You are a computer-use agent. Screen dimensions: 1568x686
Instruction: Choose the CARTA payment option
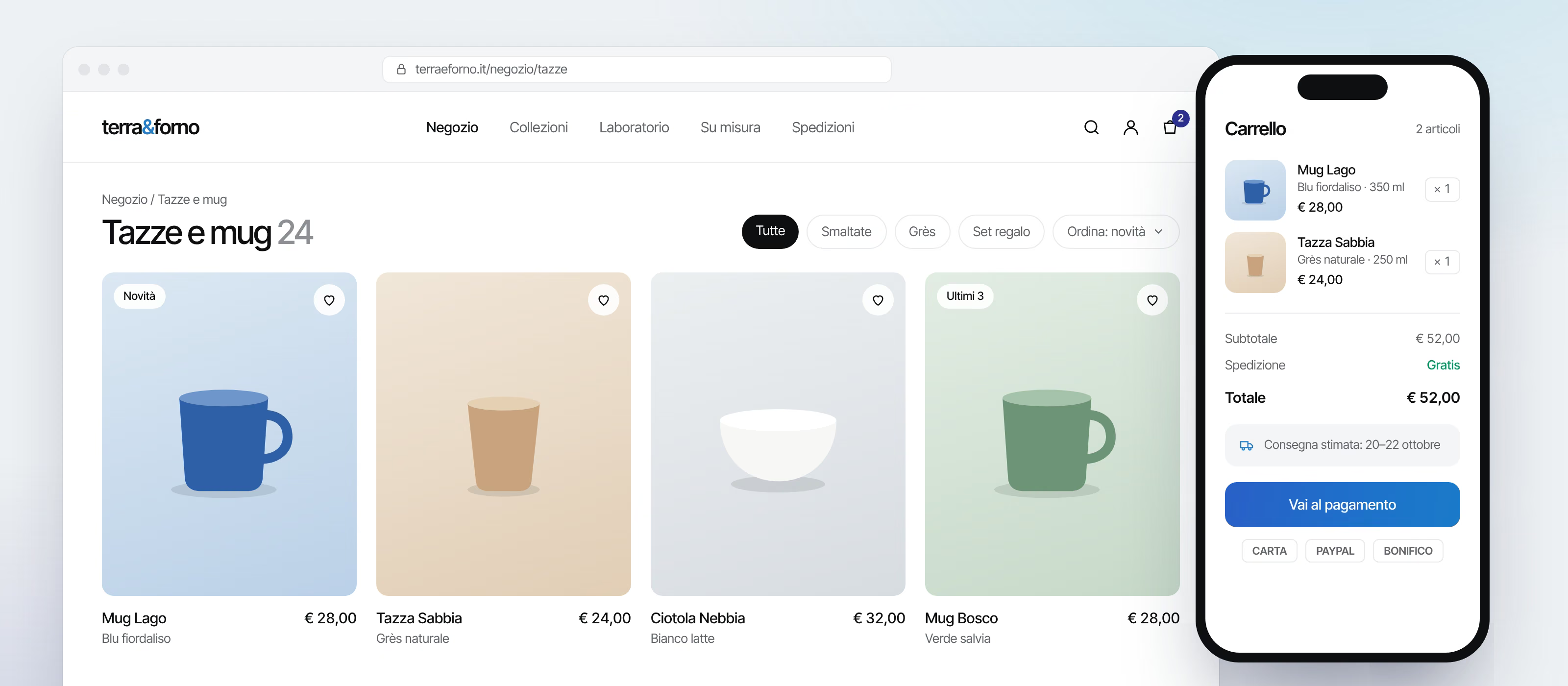1269,551
